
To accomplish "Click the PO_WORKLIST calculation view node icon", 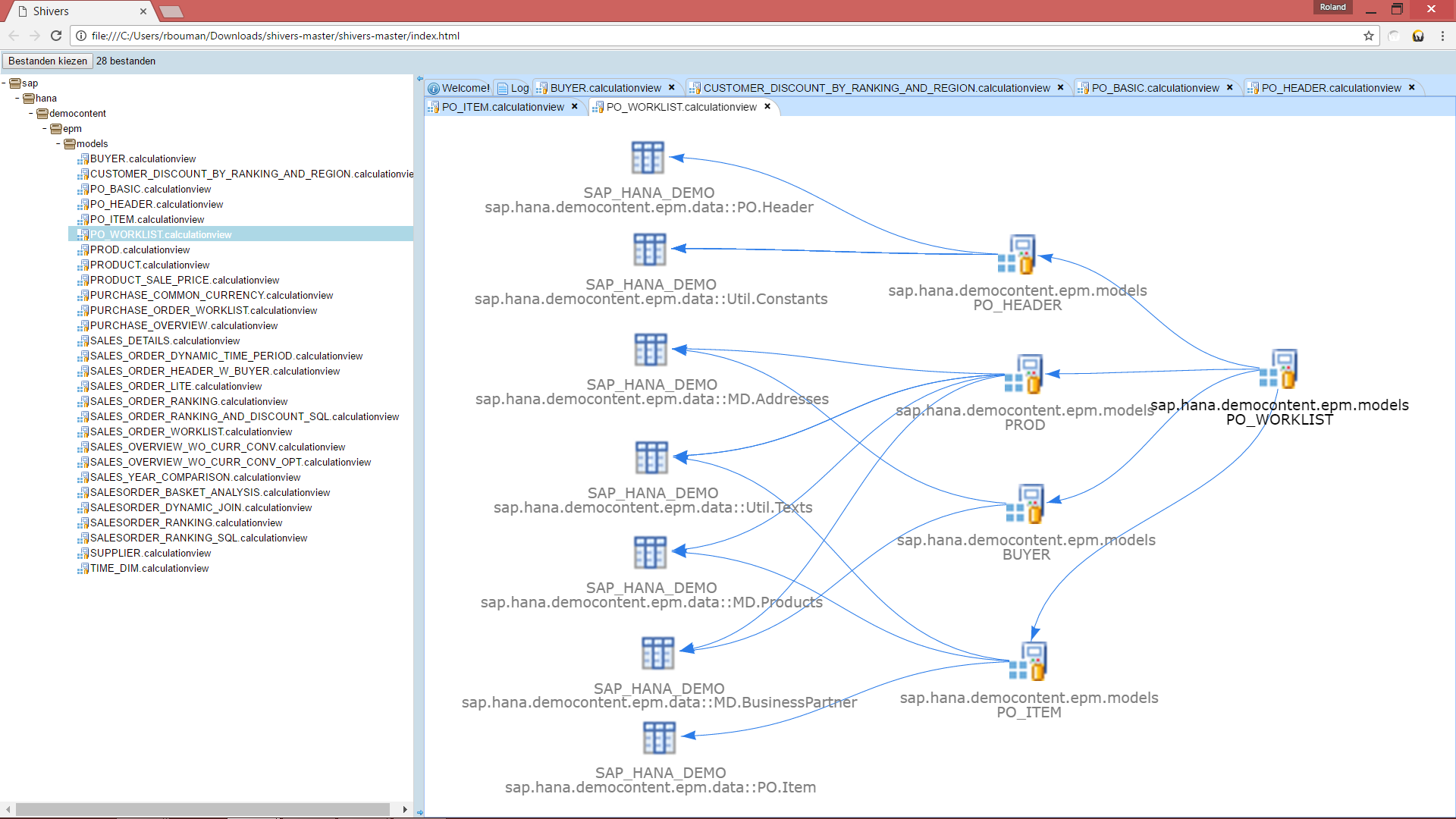I will click(1279, 369).
